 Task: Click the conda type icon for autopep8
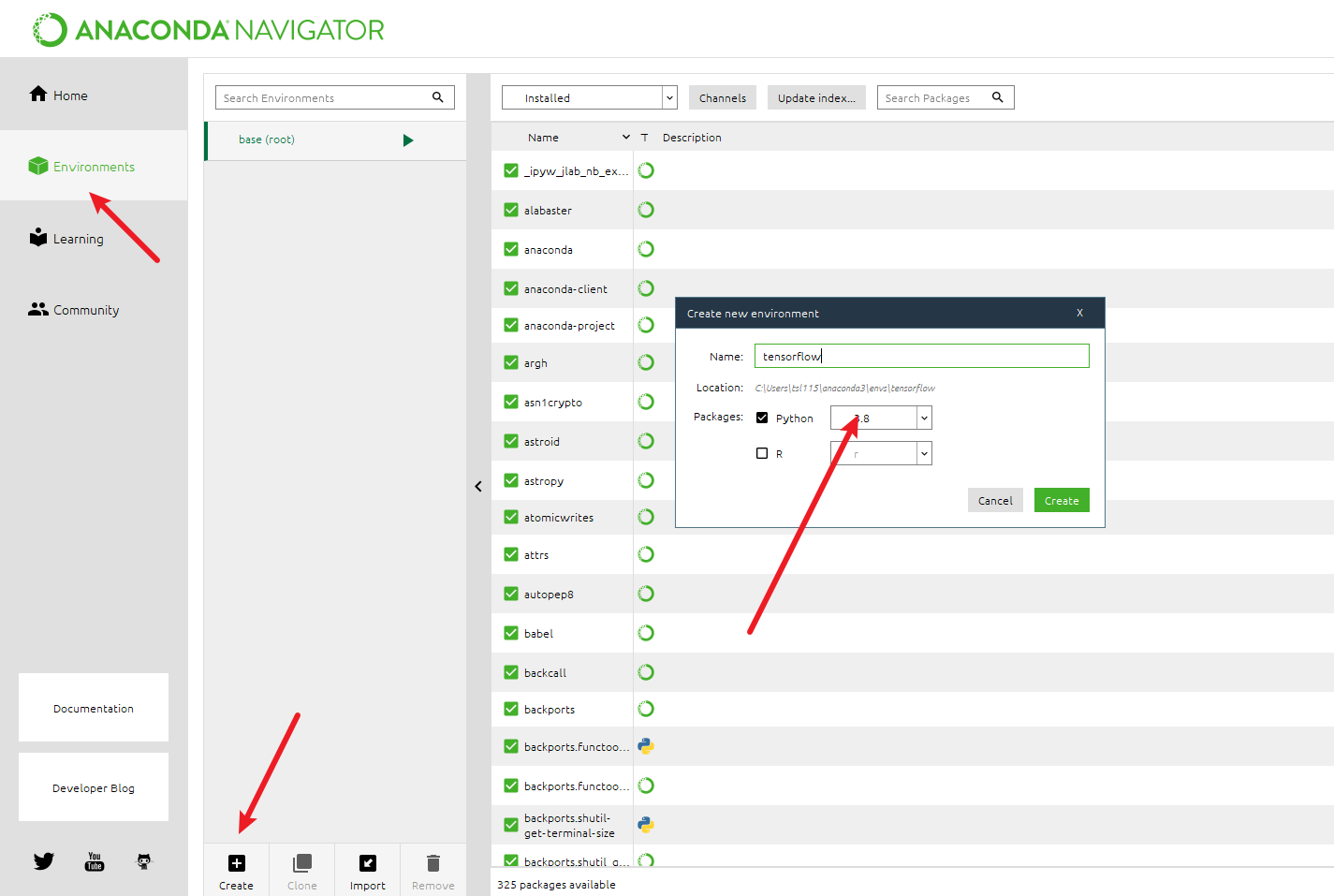coord(646,594)
